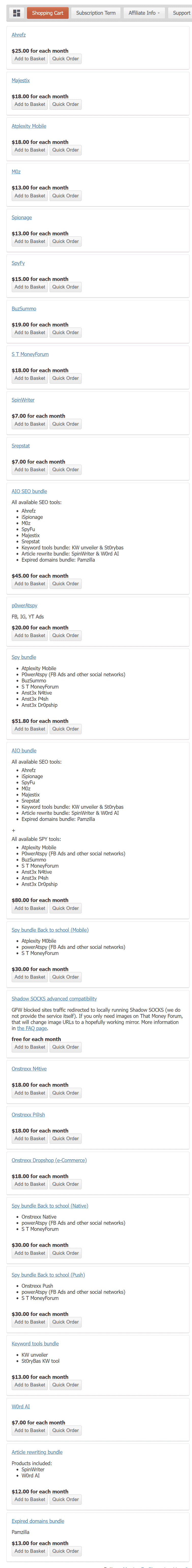Add Expired domains bundle to basket
This screenshot has height=1568, width=192.
tap(30, 1551)
